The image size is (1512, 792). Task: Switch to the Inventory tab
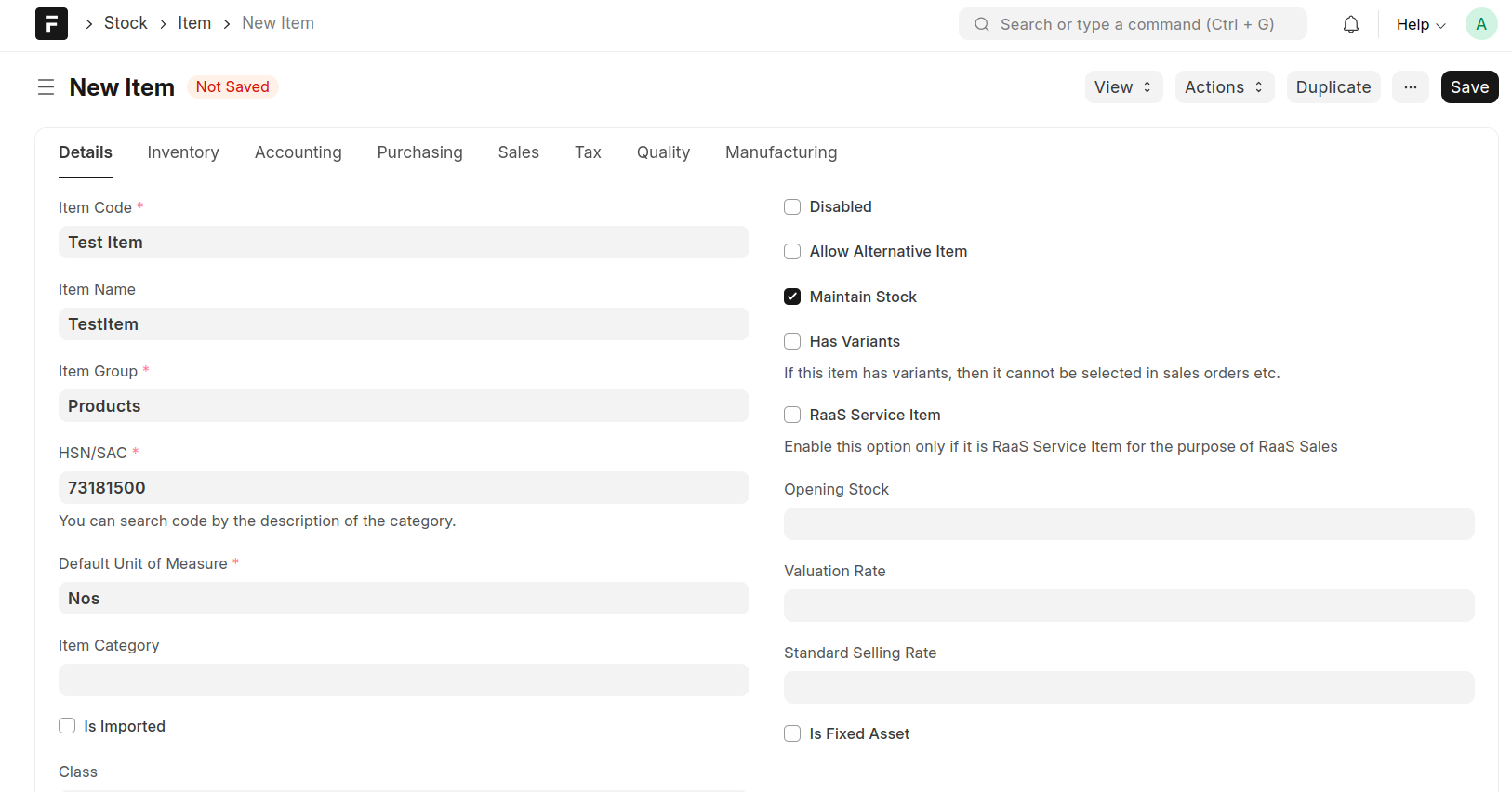[183, 152]
